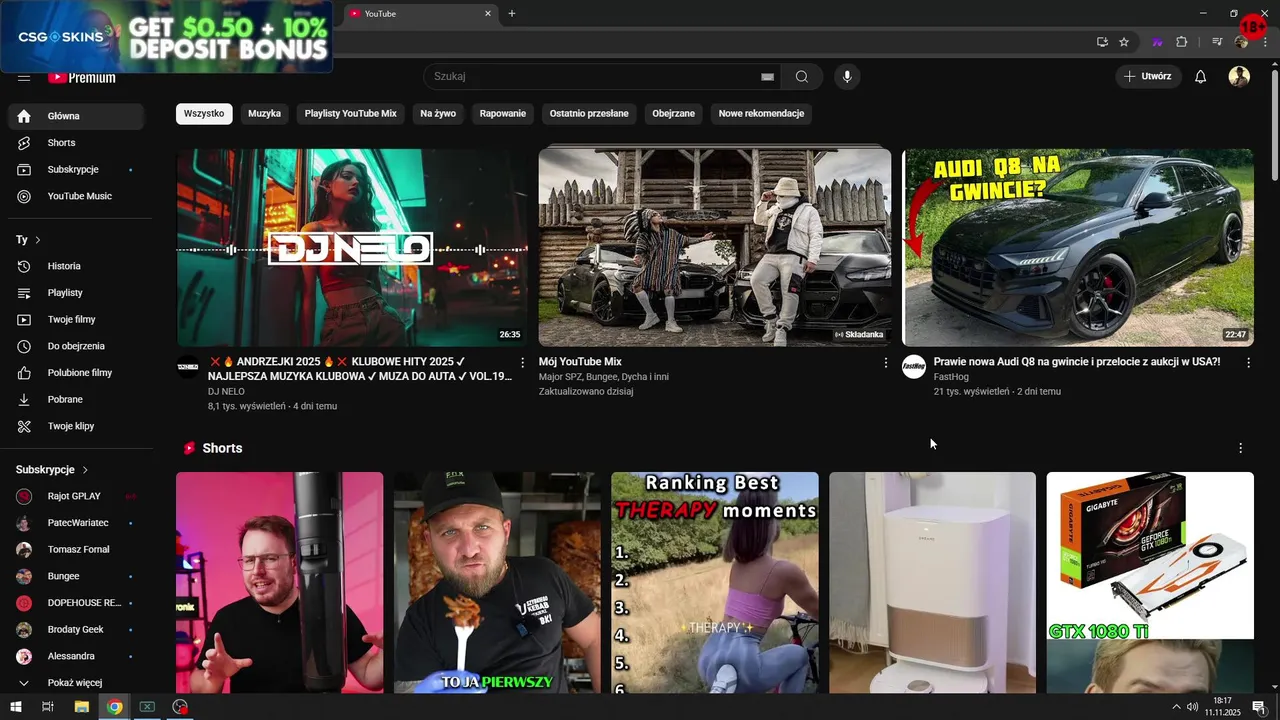1280x720 pixels.
Task: Open options menu for Mój YouTube Mix
Action: pos(885,363)
